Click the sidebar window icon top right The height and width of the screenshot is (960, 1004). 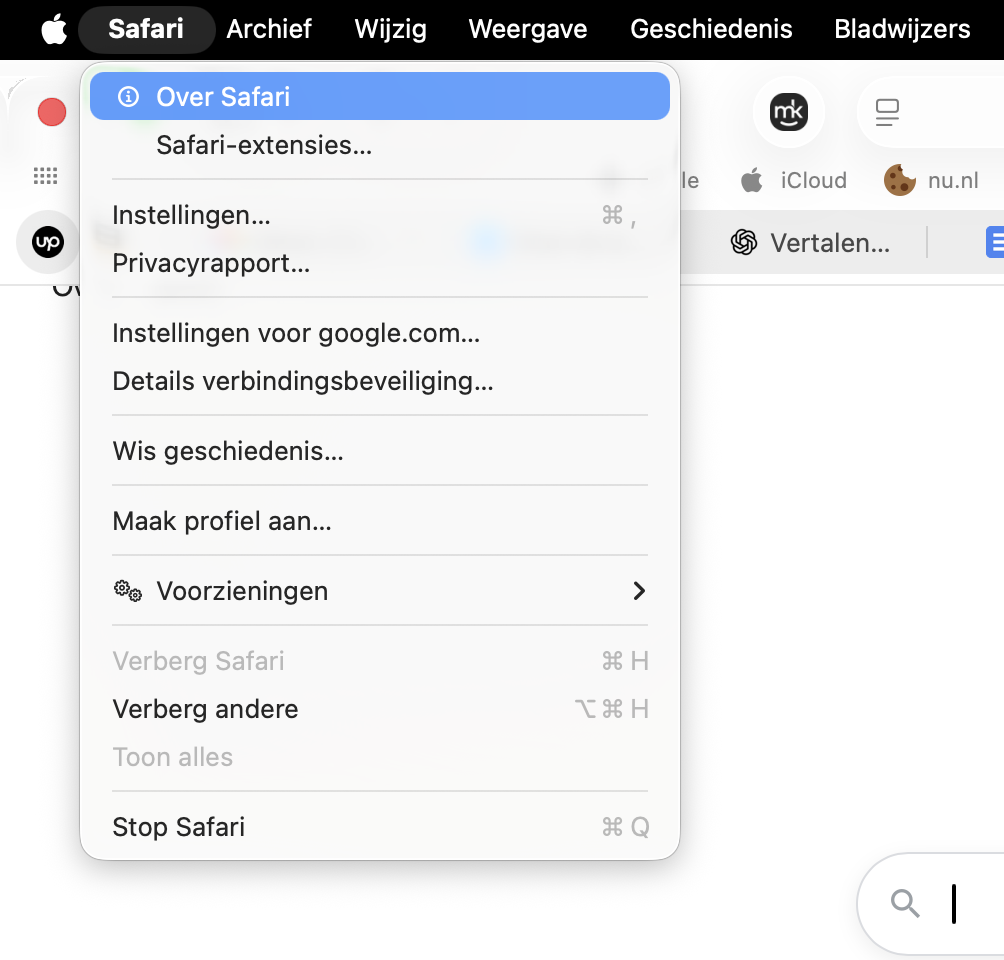pyautogui.click(x=887, y=112)
